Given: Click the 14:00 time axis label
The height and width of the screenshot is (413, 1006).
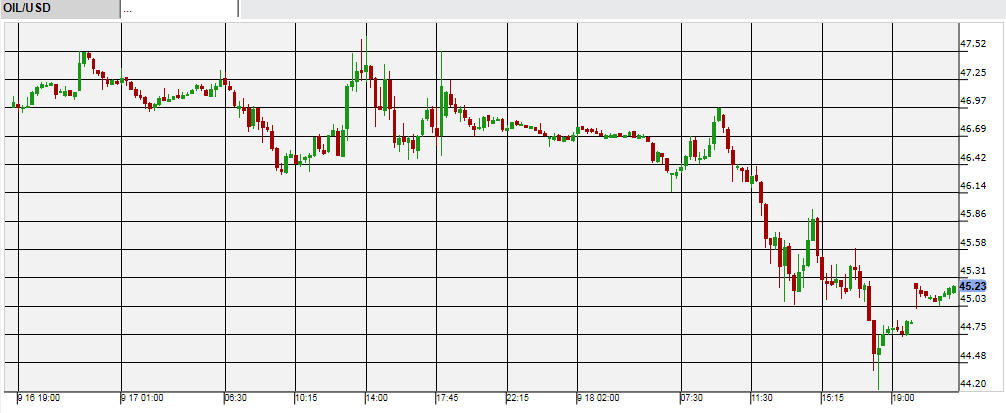Looking at the screenshot, I should click(x=376, y=398).
